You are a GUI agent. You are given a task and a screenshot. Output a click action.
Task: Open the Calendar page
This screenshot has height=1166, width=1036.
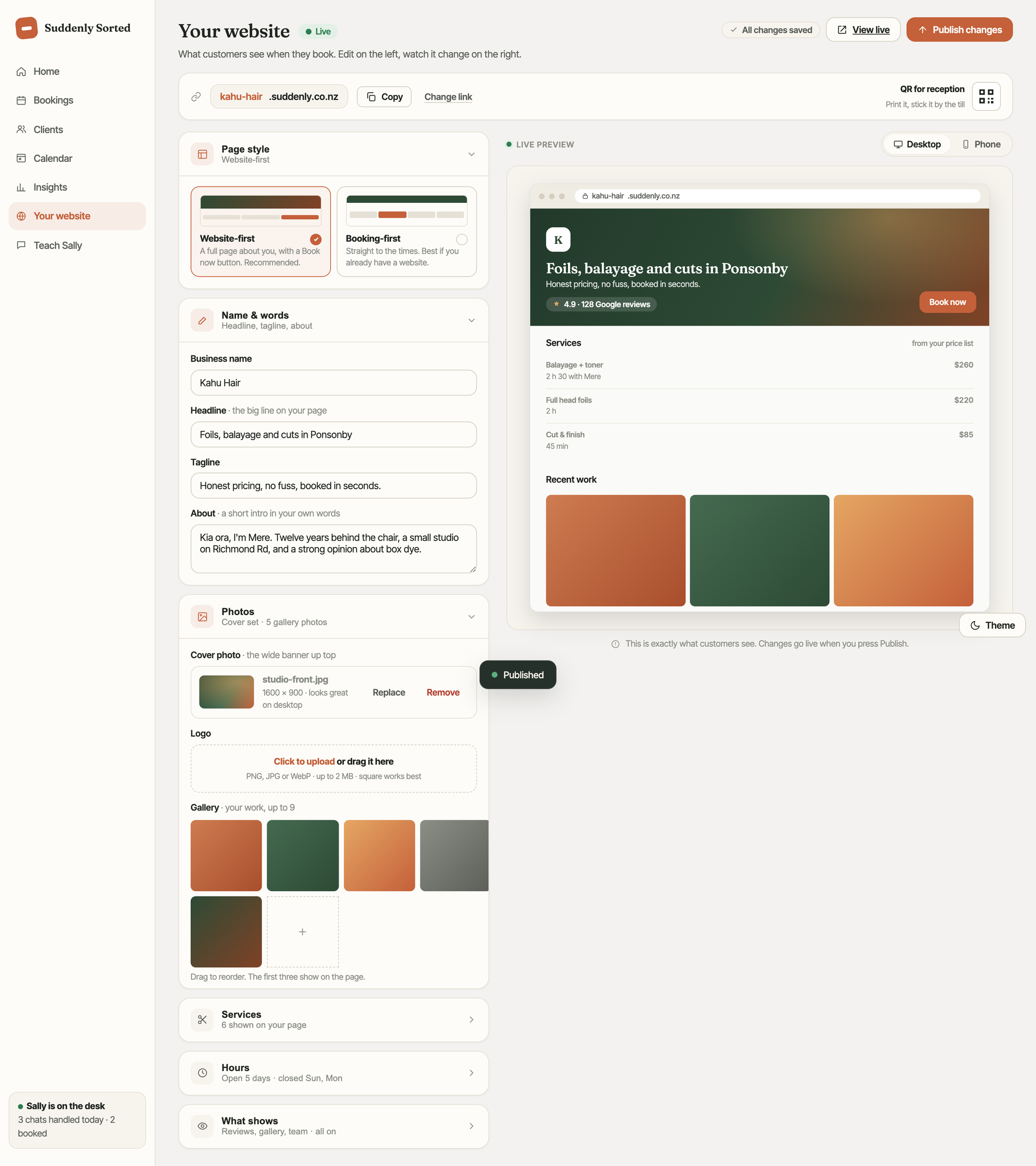pyautogui.click(x=77, y=158)
